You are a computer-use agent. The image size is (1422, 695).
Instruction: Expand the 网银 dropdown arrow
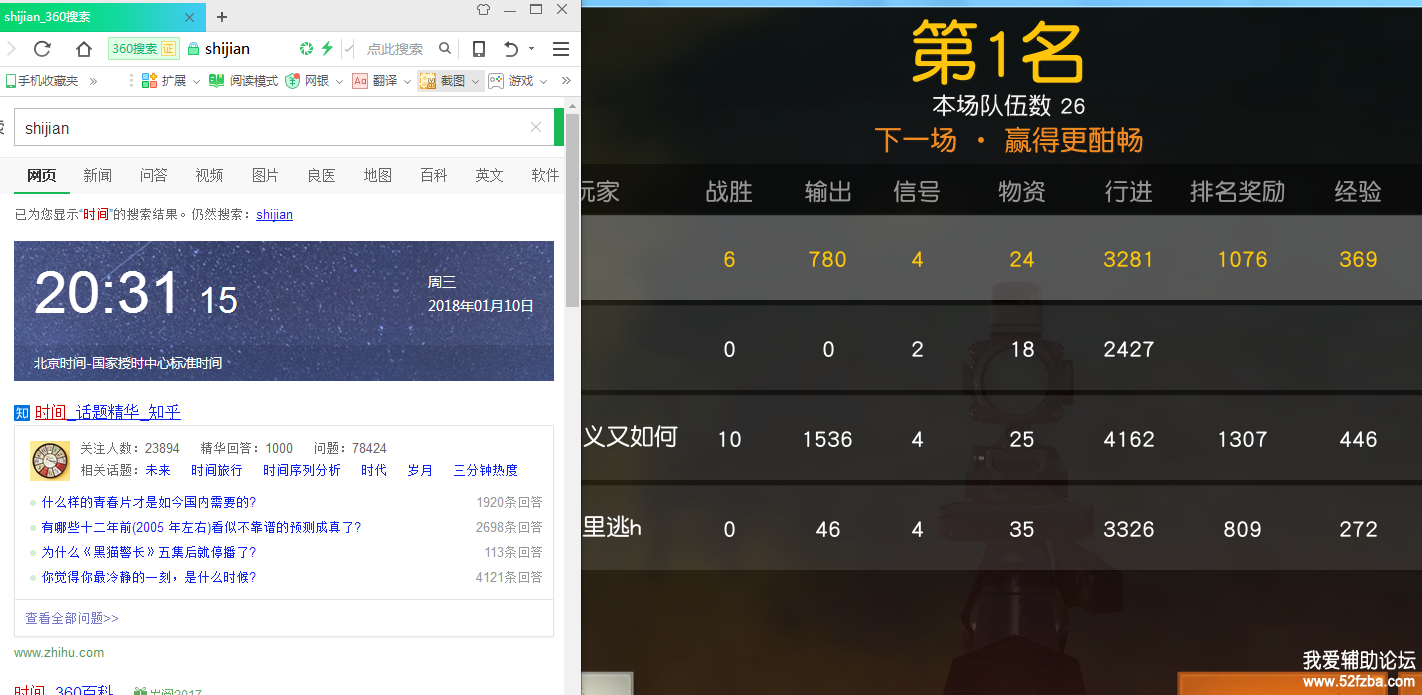[x=340, y=81]
